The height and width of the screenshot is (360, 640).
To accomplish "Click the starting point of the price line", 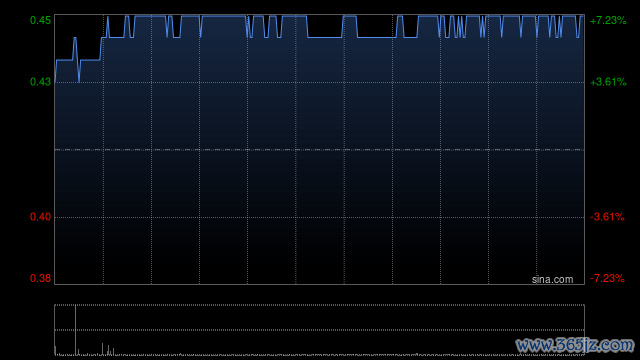I will click(x=55, y=82).
